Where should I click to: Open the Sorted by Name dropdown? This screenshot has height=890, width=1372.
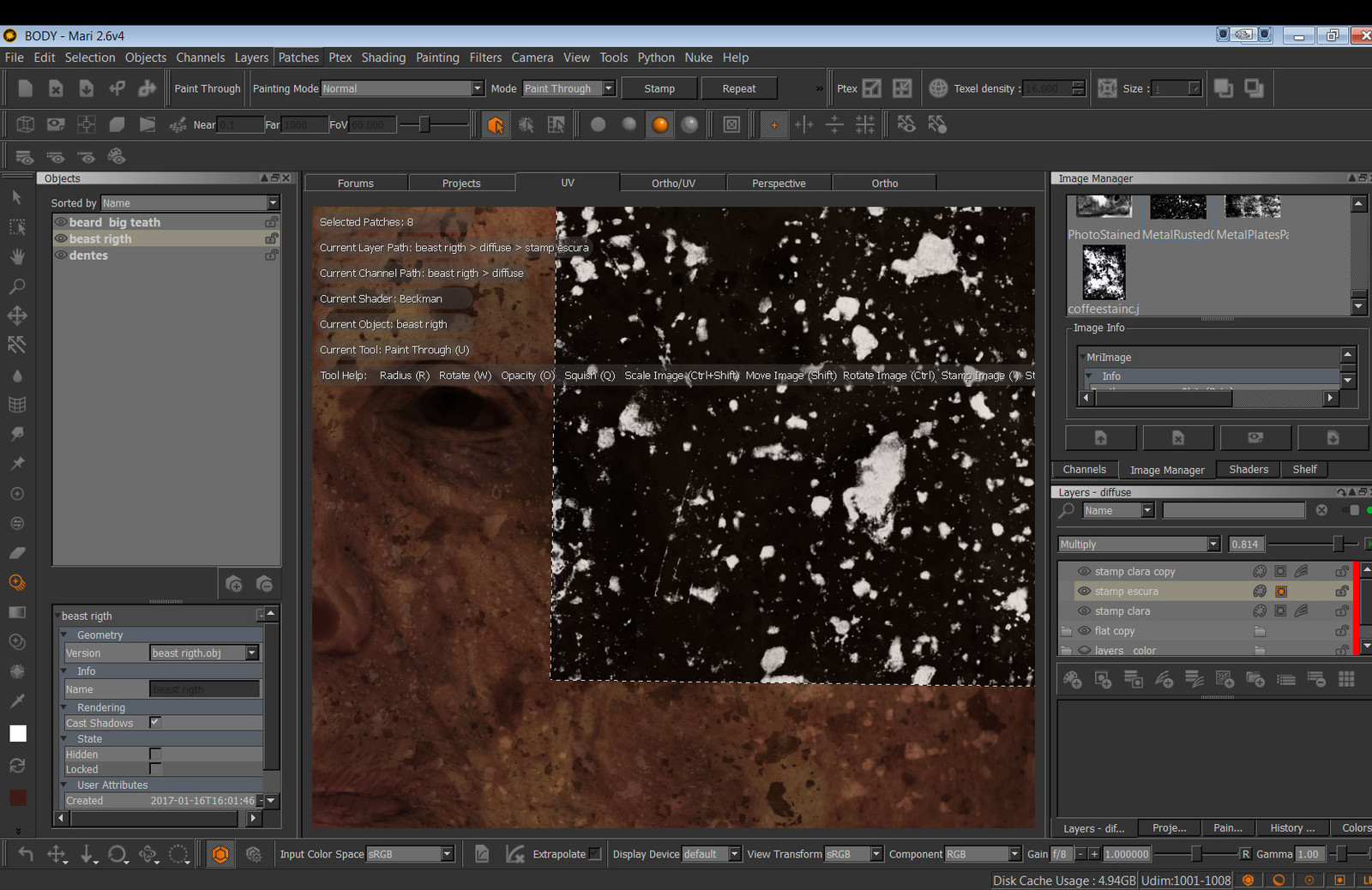(190, 203)
